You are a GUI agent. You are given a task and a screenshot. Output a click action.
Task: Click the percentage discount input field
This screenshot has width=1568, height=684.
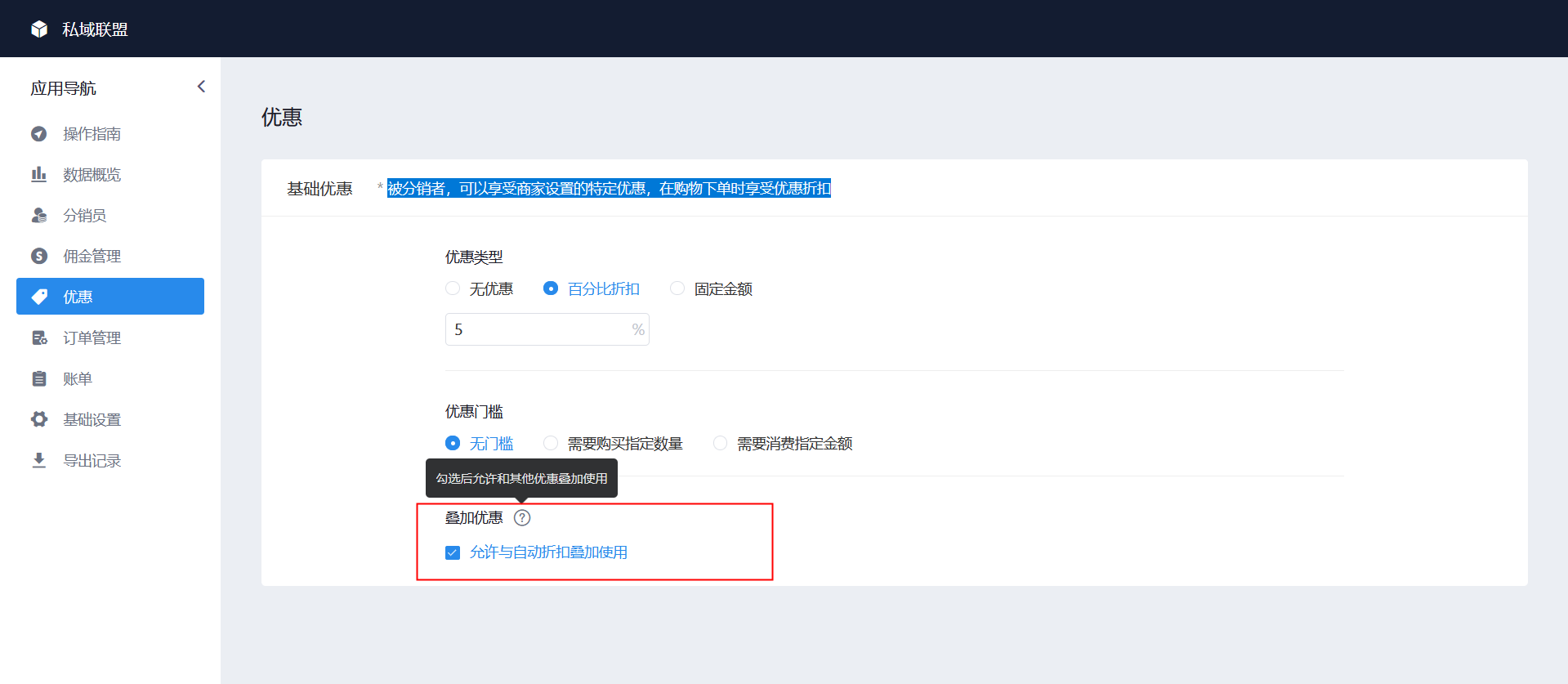pos(547,329)
